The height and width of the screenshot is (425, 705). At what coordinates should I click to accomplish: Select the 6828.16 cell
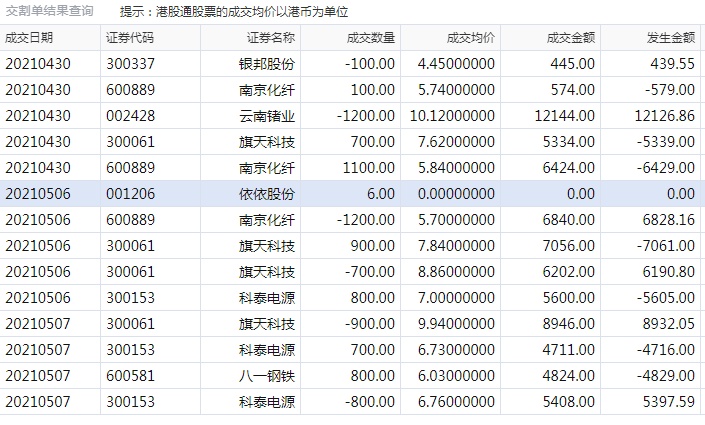669,220
